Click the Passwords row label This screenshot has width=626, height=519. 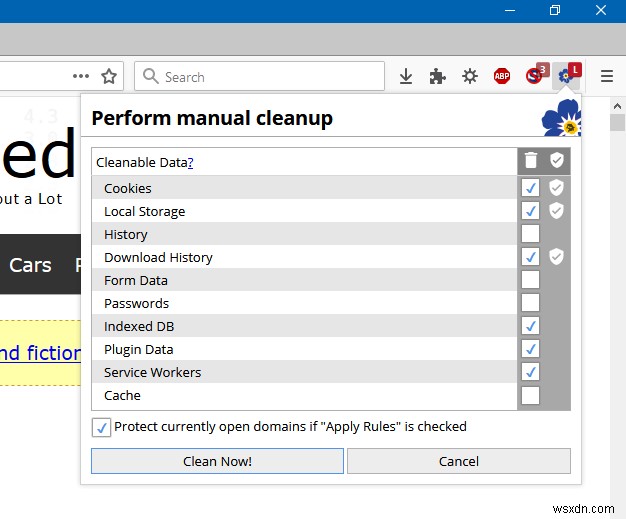137,303
